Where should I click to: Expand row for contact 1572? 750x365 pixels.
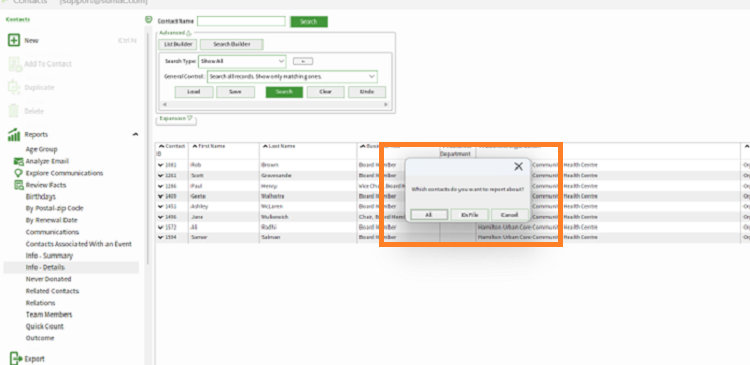(160, 227)
